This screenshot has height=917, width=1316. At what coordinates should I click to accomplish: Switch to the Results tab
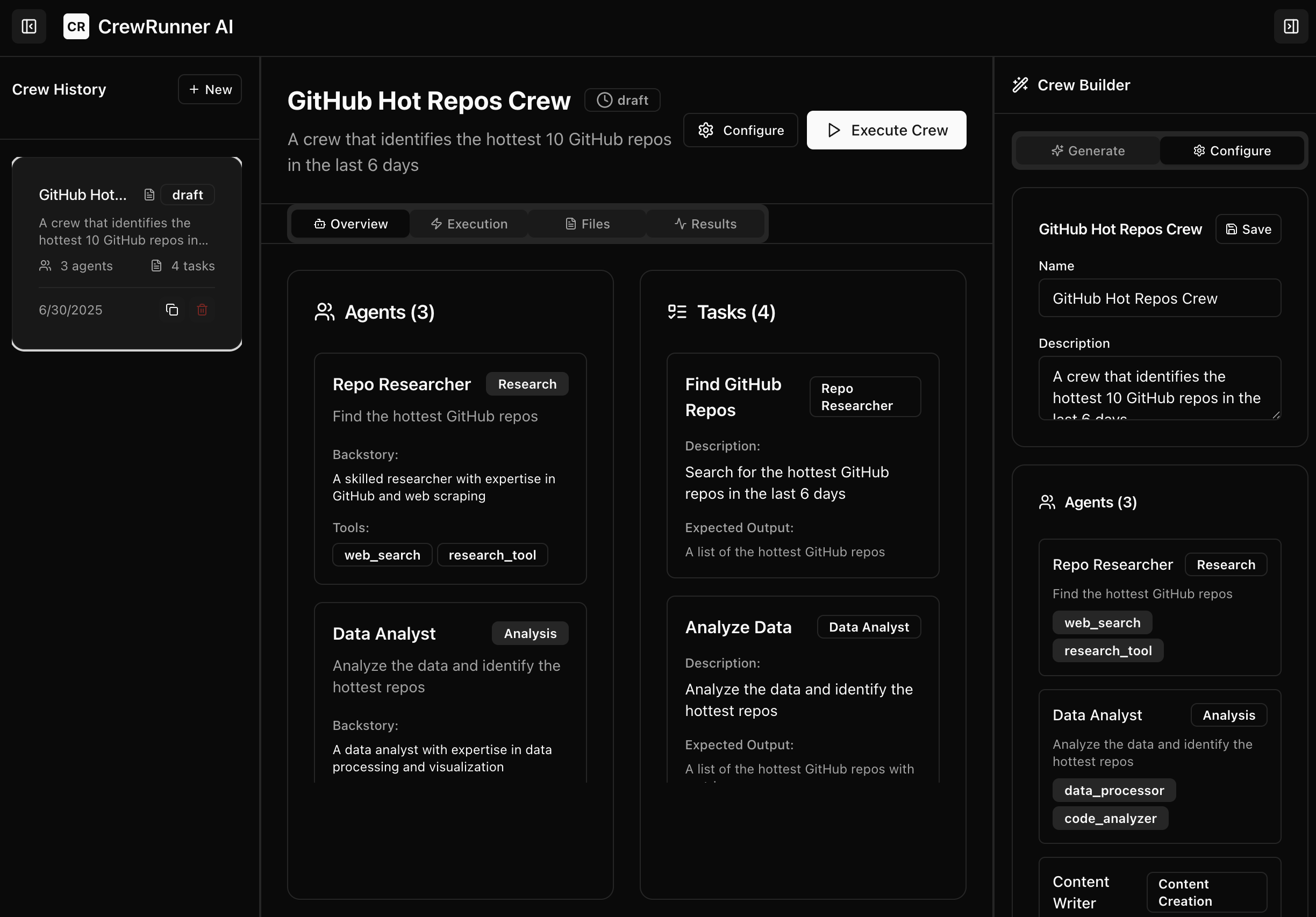click(705, 224)
